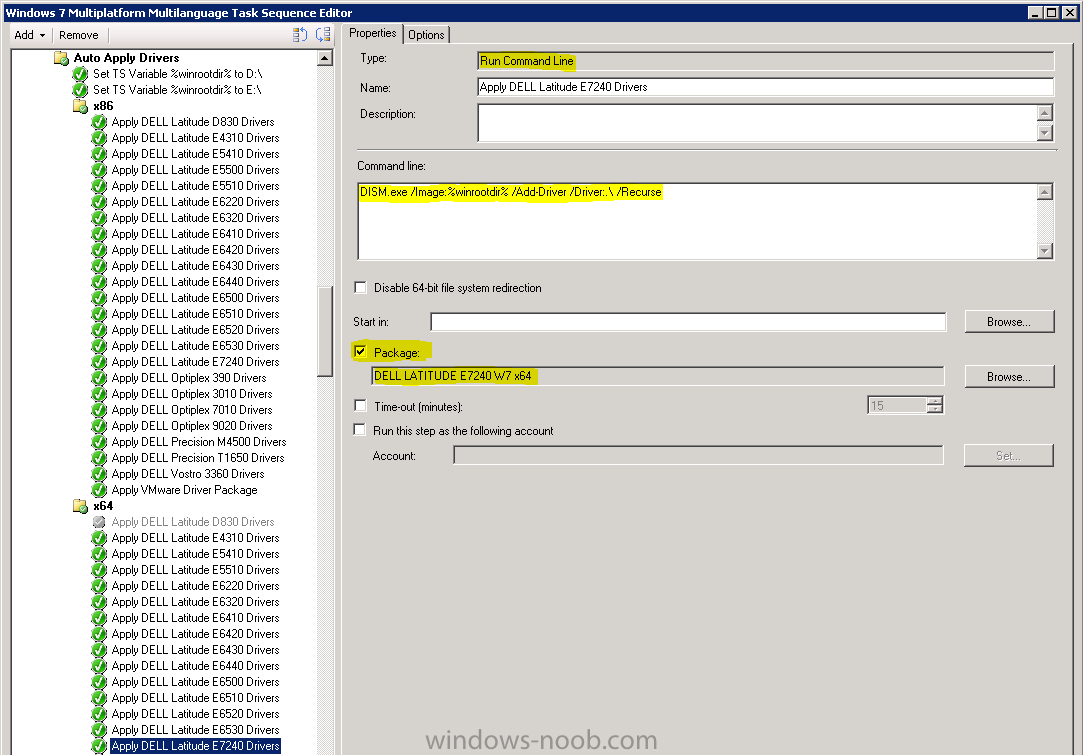Click check icon of highlighted x64 E7240 step
The height and width of the screenshot is (755, 1083).
coord(99,746)
